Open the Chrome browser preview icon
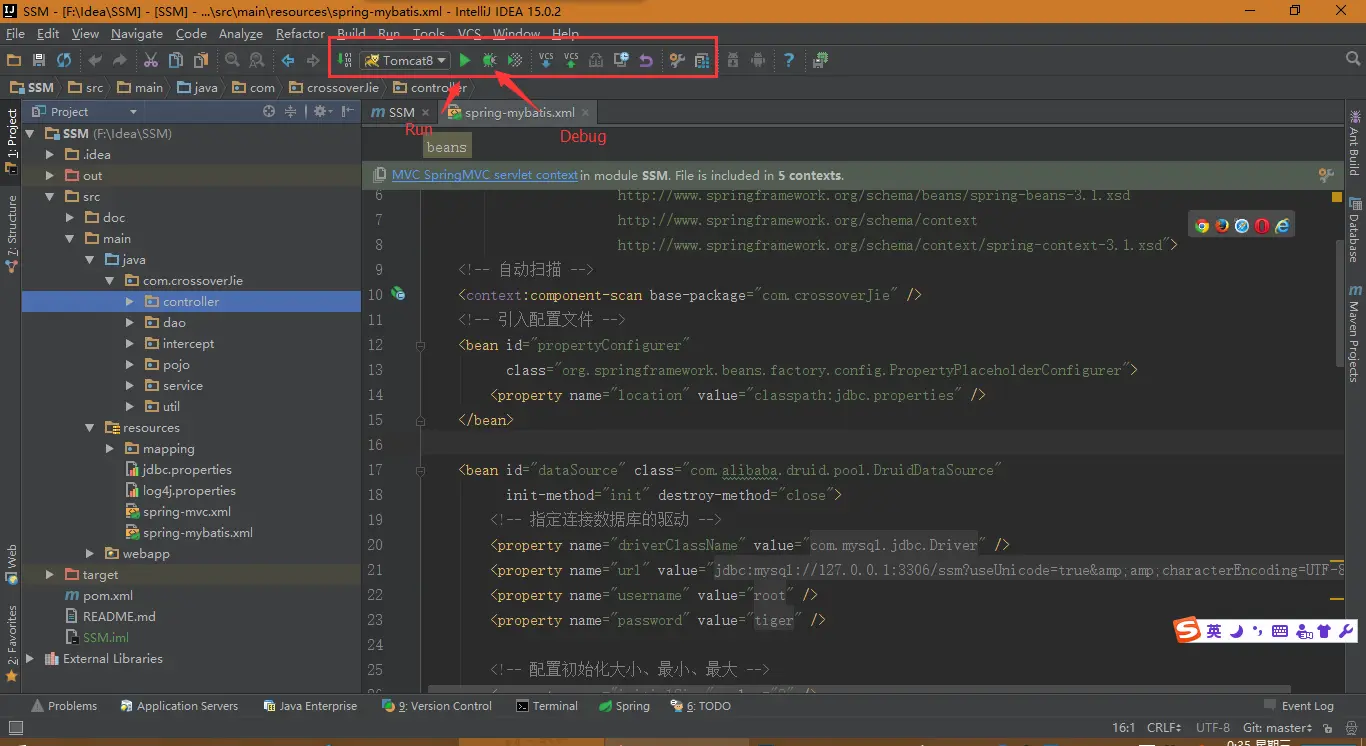The height and width of the screenshot is (746, 1366). [1202, 226]
